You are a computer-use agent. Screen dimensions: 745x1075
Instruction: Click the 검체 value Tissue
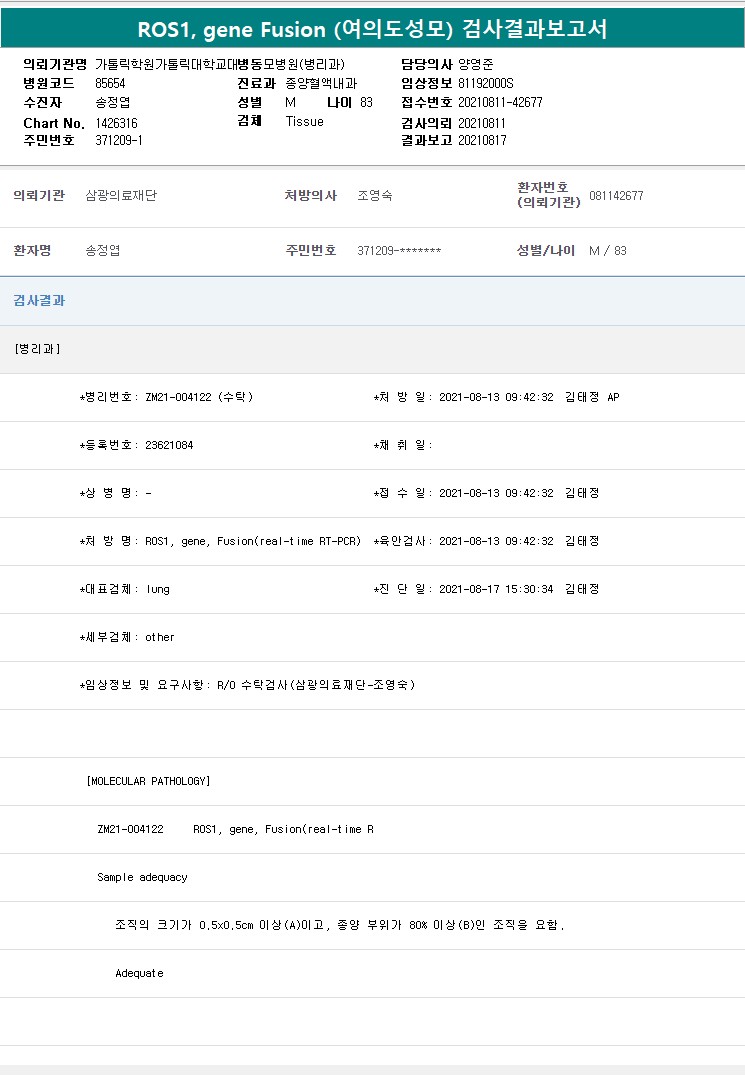(304, 121)
